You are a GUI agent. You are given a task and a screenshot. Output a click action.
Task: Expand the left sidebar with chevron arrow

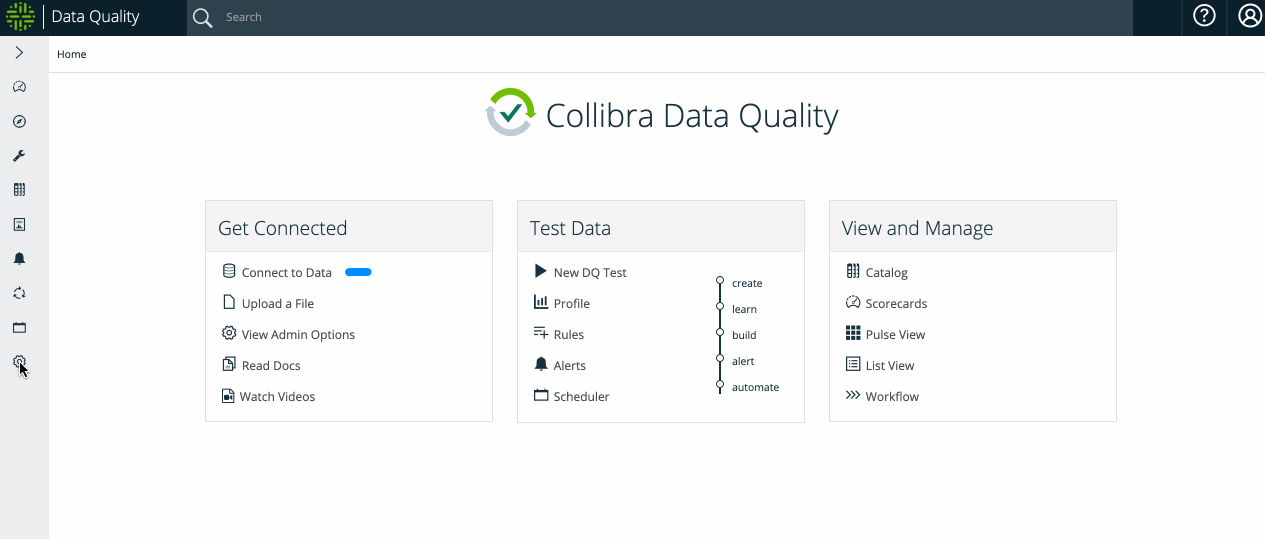(19, 53)
